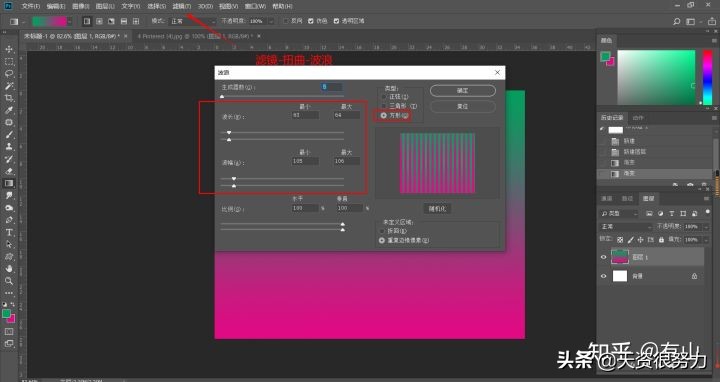Open the Image menu

pos(80,6)
